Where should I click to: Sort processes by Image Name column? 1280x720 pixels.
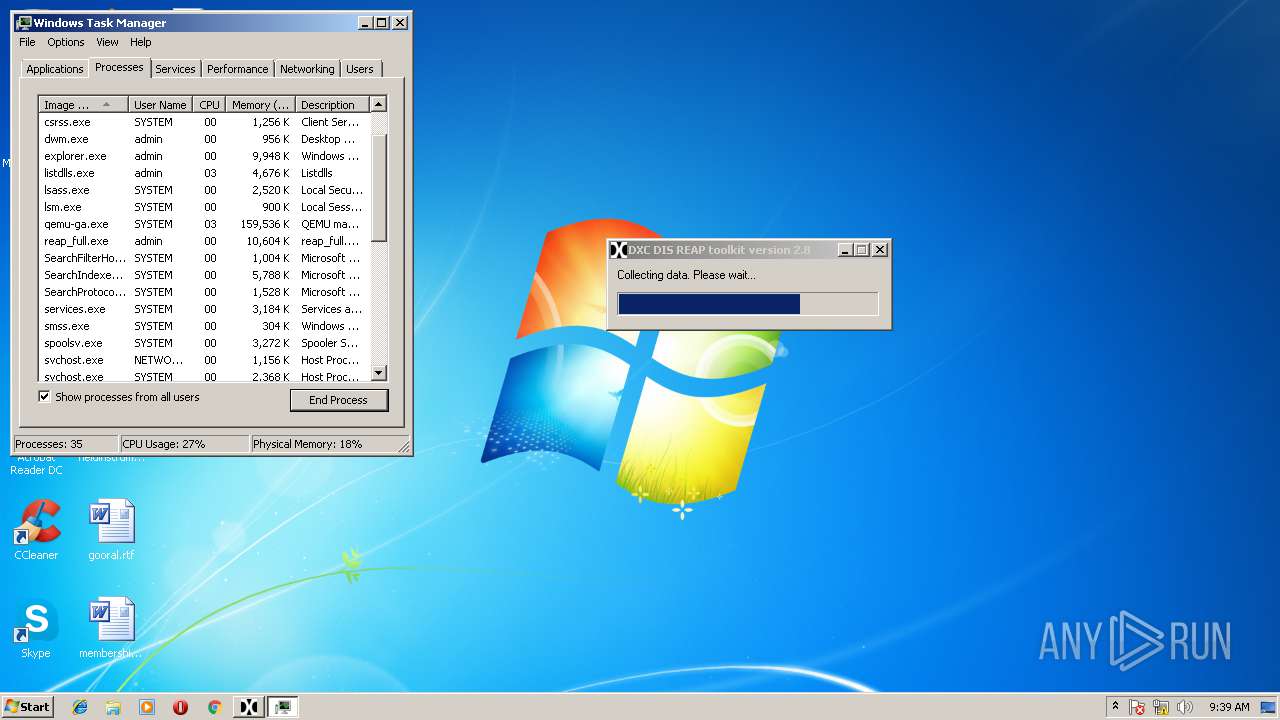click(x=84, y=104)
